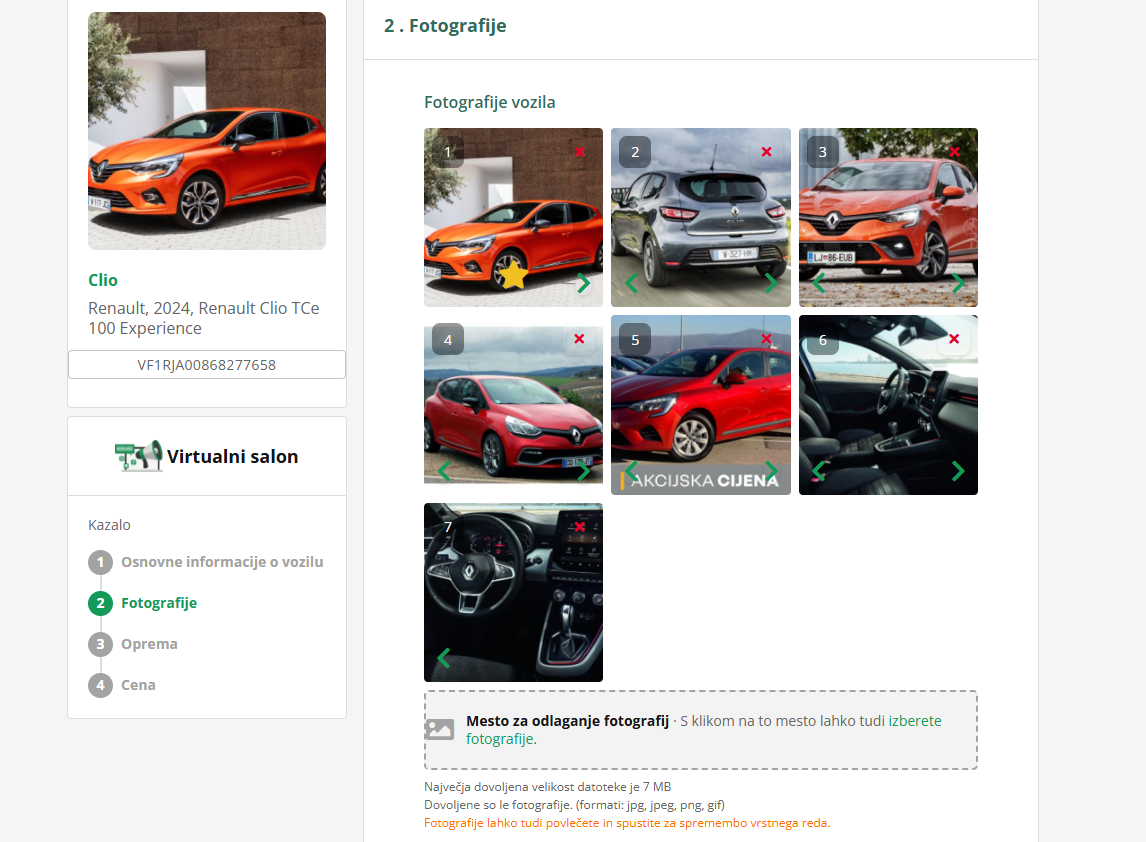Click the 'Fotografije vozila' heading
This screenshot has height=842, width=1146.
[x=490, y=102]
